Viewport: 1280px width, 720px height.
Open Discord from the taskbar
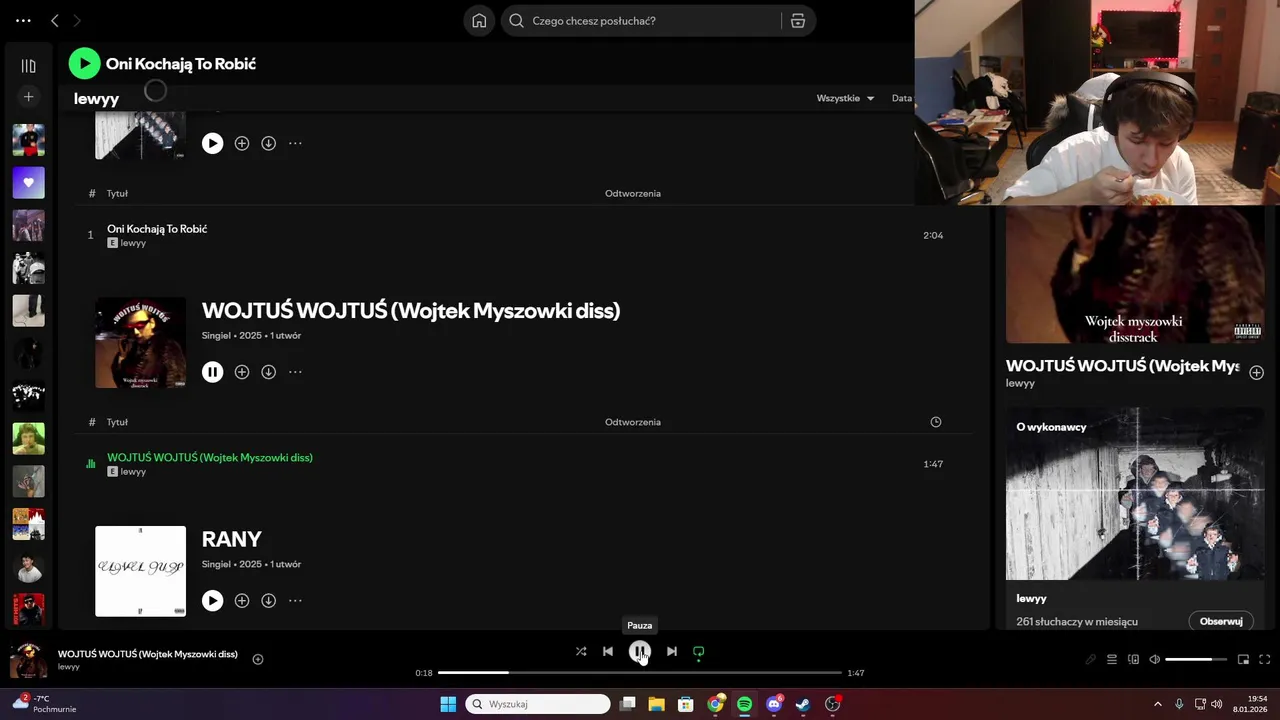pyautogui.click(x=774, y=704)
